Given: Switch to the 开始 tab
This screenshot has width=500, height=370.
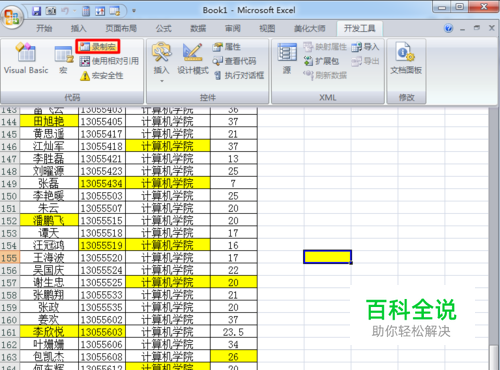Looking at the screenshot, I should tap(44, 28).
